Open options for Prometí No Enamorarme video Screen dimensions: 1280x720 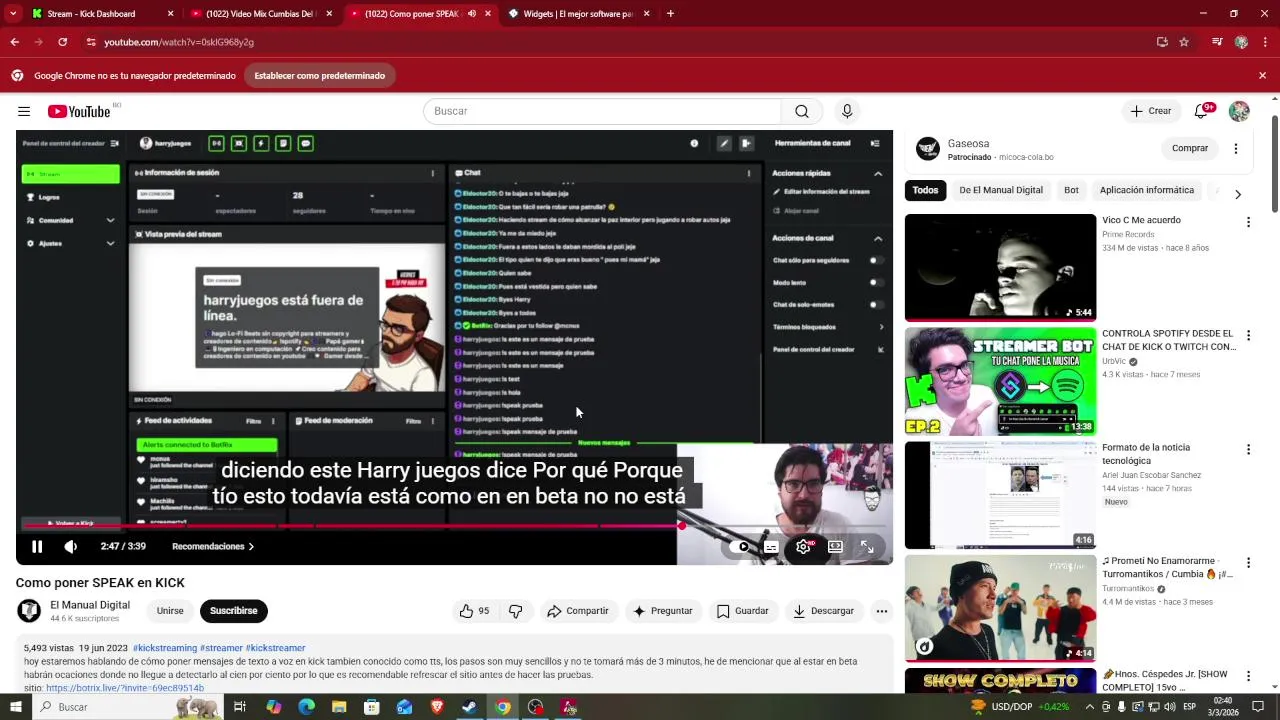pyautogui.click(x=1248, y=563)
